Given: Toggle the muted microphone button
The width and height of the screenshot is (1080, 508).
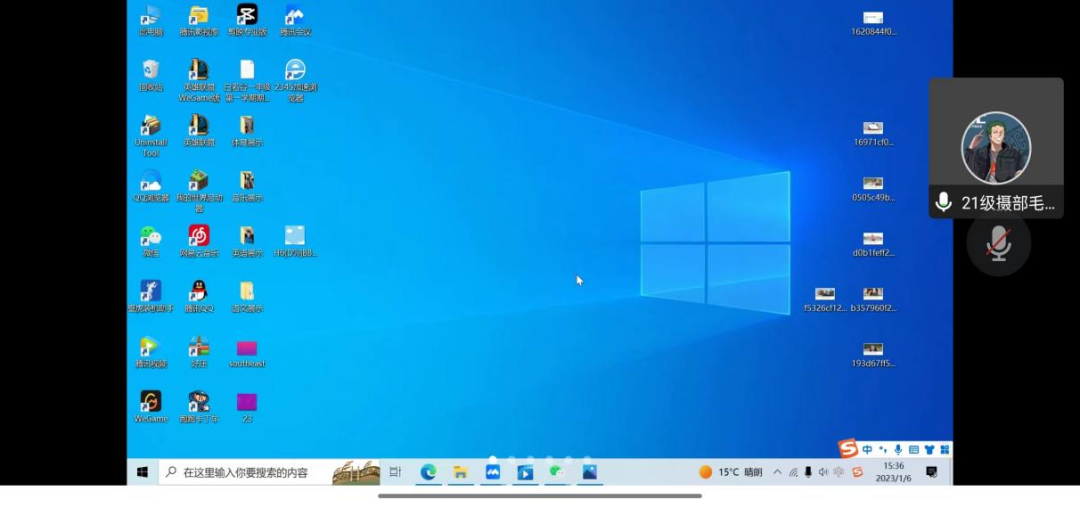Looking at the screenshot, I should (998, 244).
